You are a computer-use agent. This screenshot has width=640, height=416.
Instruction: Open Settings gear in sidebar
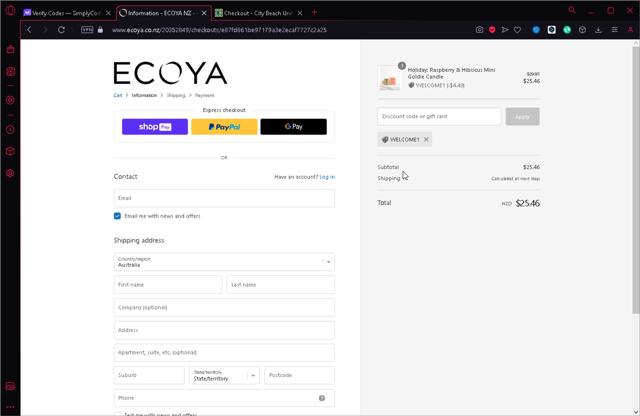(10, 173)
